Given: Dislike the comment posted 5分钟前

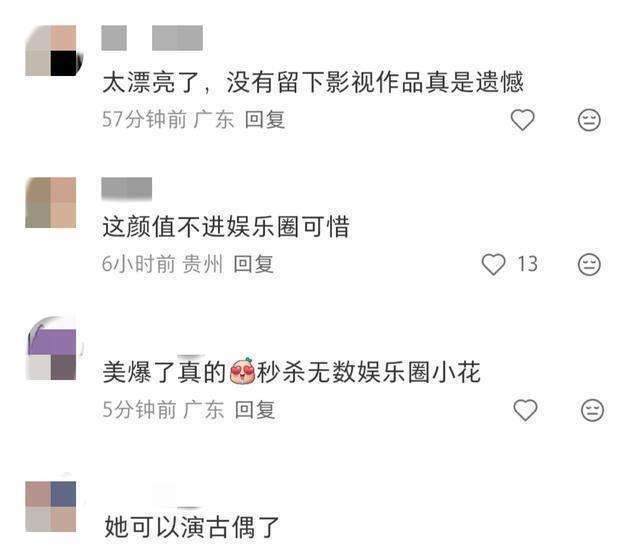Looking at the screenshot, I should (592, 410).
